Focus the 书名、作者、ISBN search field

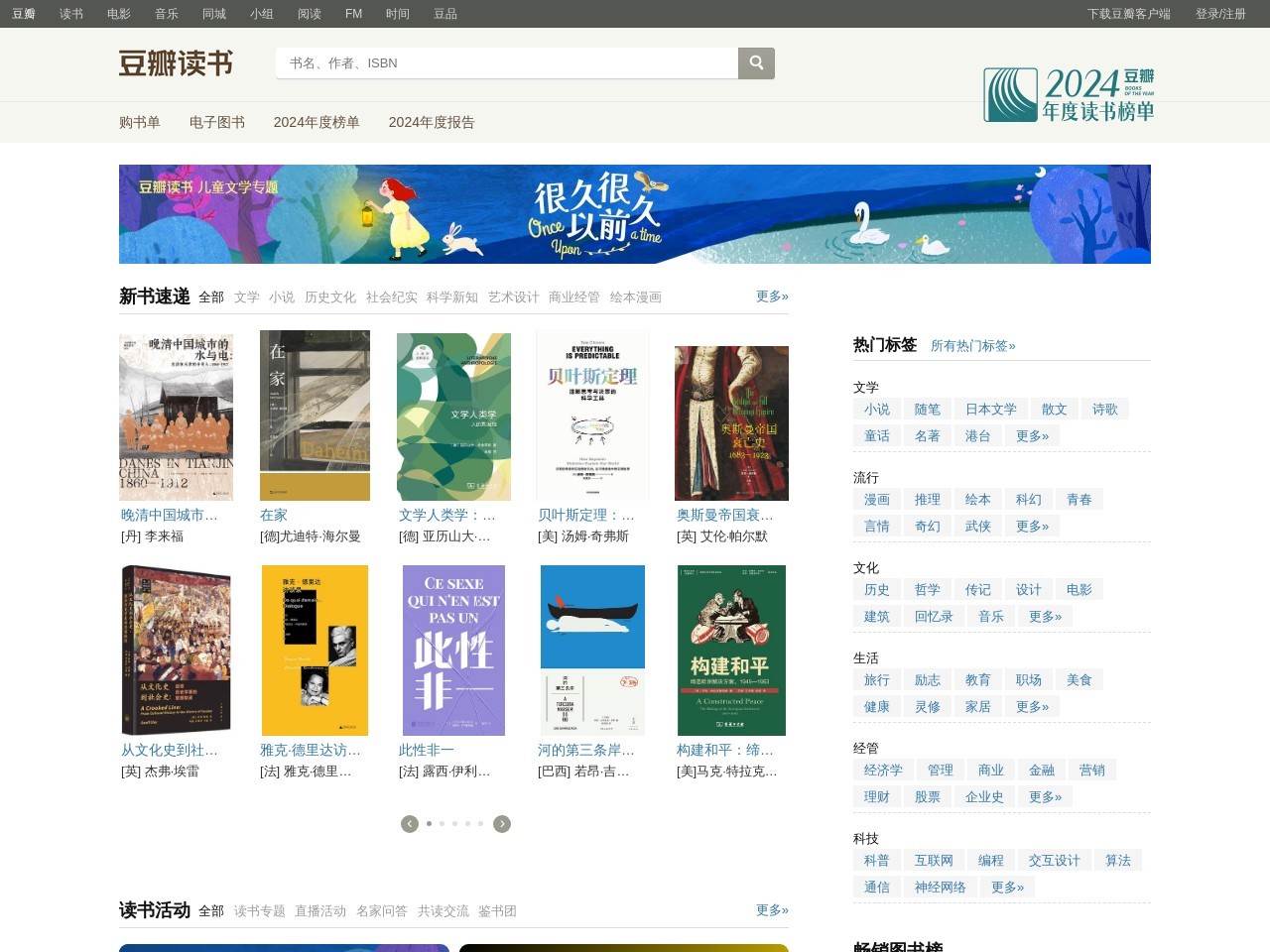pos(507,62)
